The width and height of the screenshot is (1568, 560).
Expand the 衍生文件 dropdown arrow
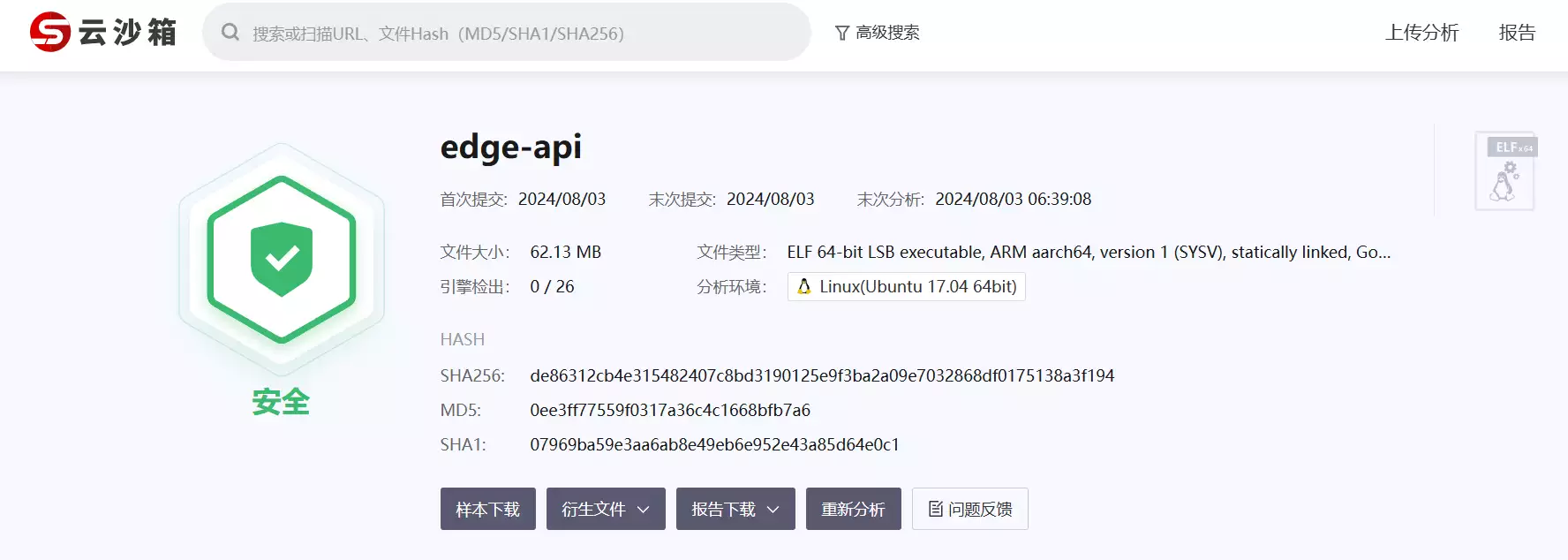644,510
